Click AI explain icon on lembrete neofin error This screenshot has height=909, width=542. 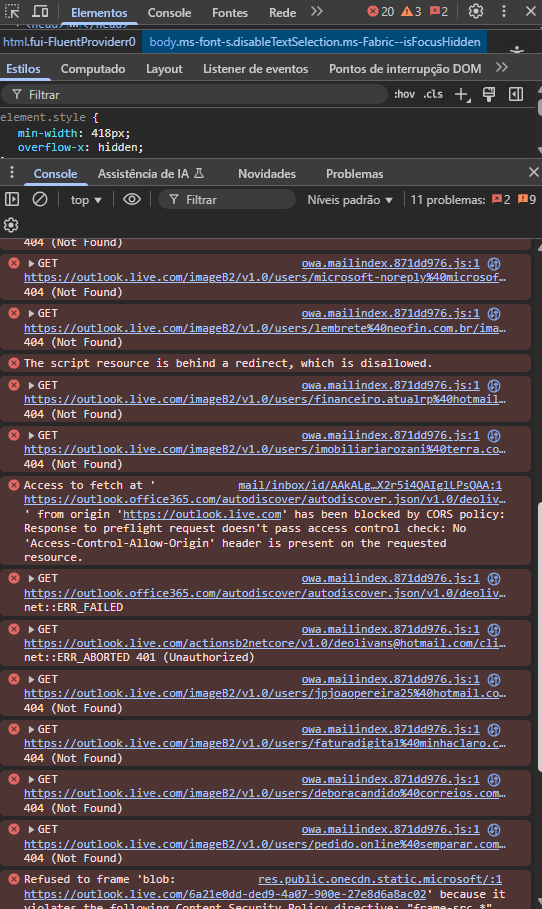pyautogui.click(x=494, y=314)
